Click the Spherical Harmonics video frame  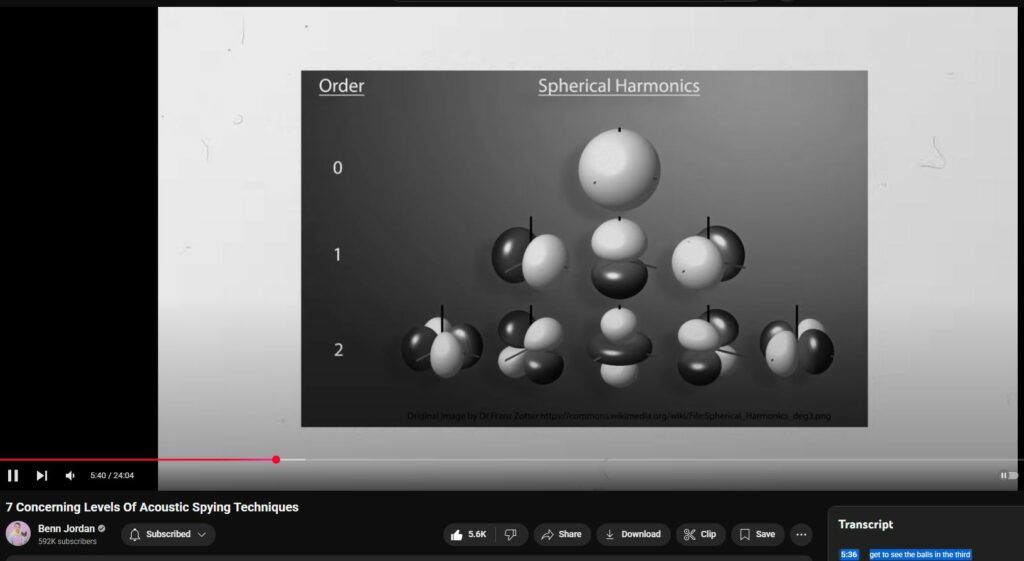[x=584, y=248]
